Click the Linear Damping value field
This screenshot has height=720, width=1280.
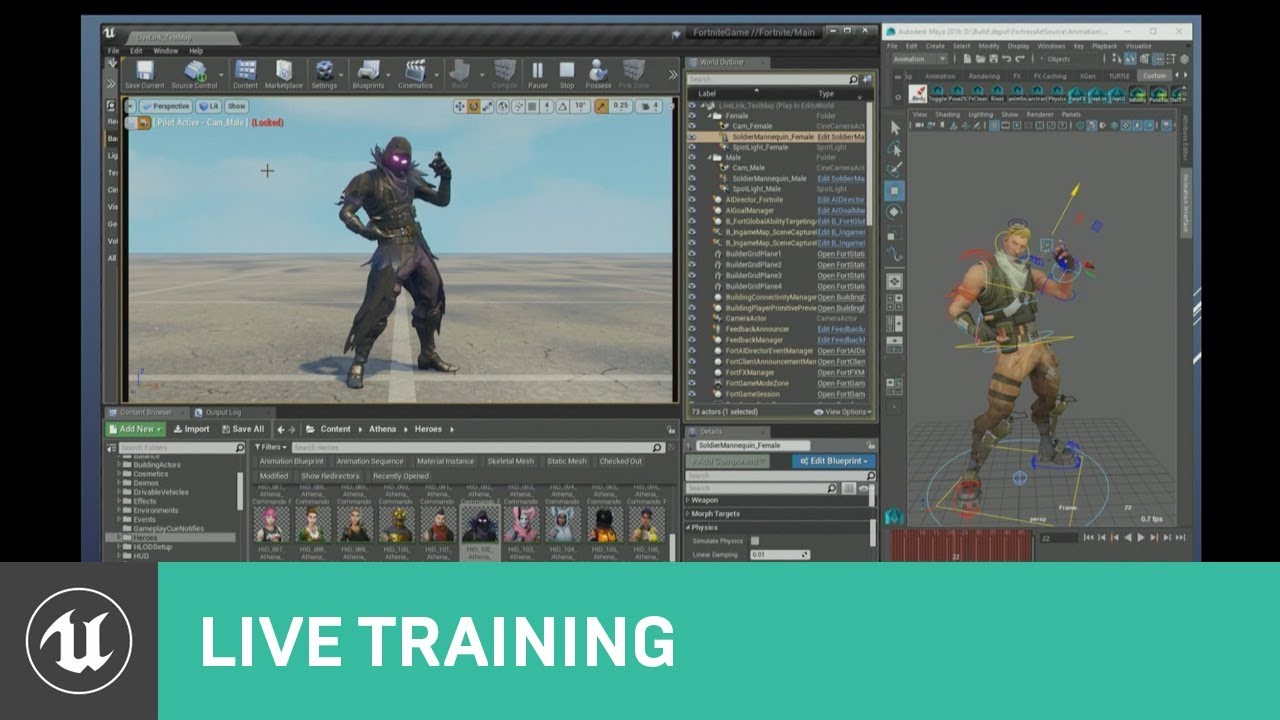[x=779, y=554]
